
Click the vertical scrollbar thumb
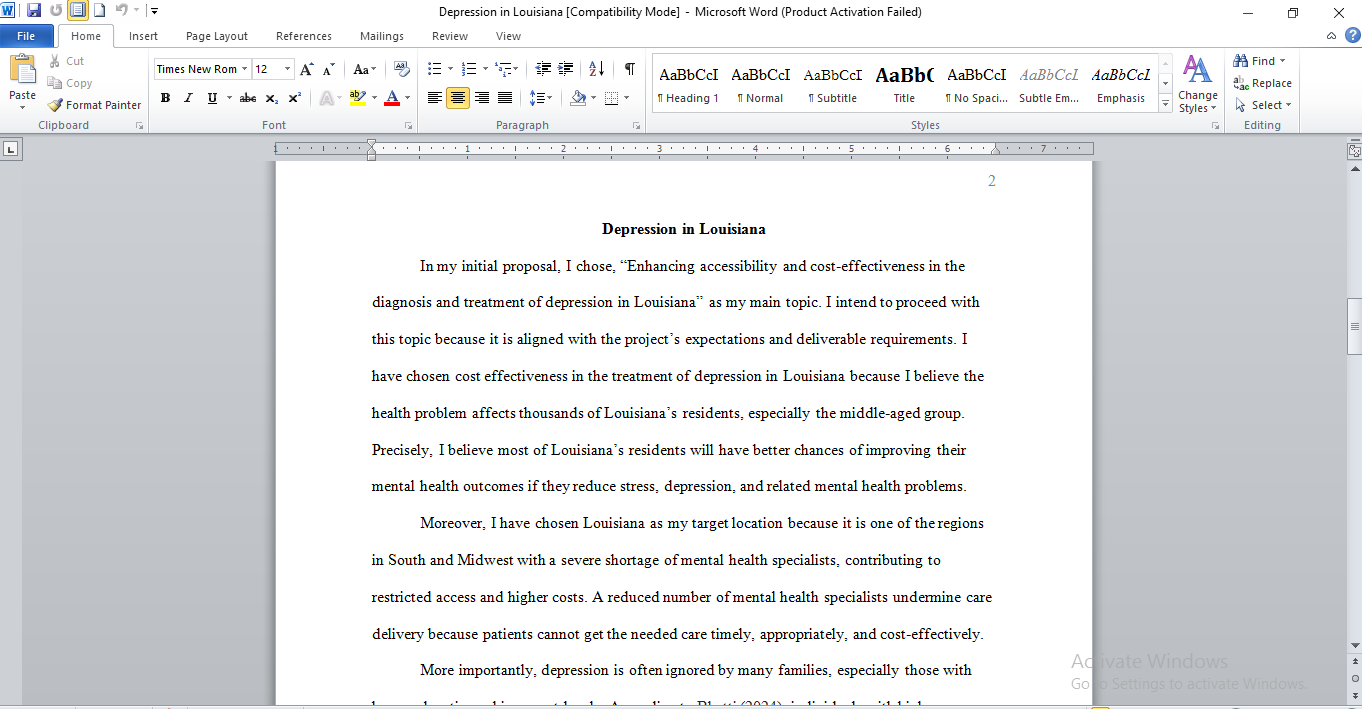tap(1354, 326)
